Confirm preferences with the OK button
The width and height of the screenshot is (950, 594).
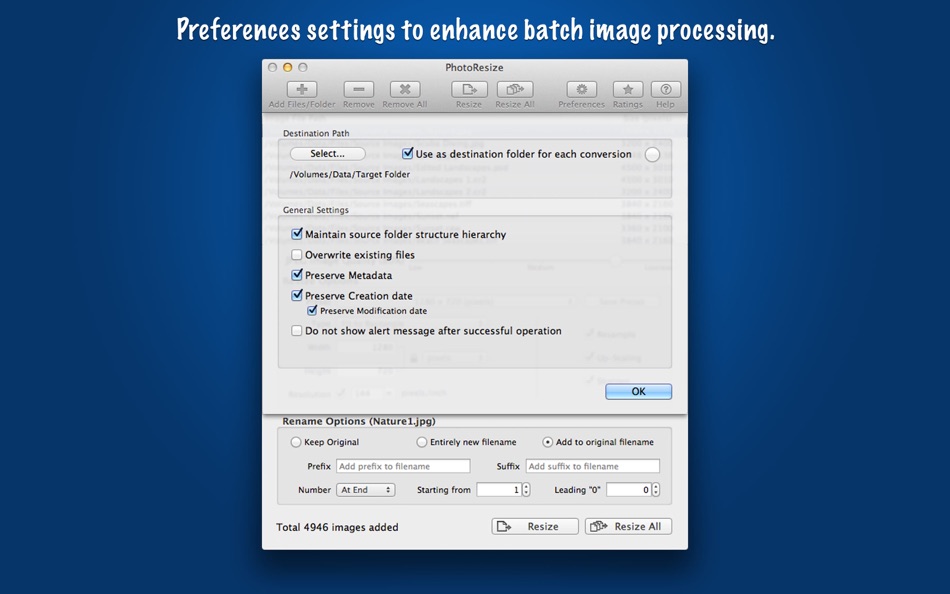pyautogui.click(x=639, y=392)
